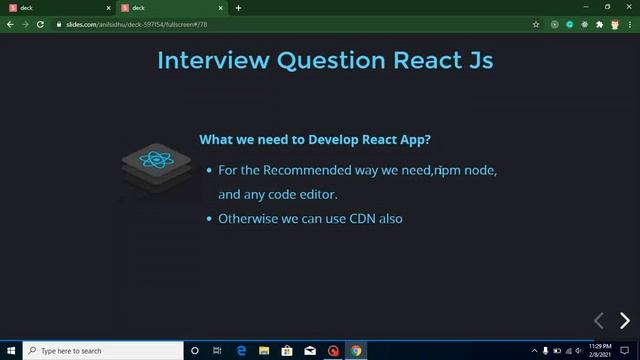640x360 pixels.
Task: Close the second deck tab
Action: (220, 8)
